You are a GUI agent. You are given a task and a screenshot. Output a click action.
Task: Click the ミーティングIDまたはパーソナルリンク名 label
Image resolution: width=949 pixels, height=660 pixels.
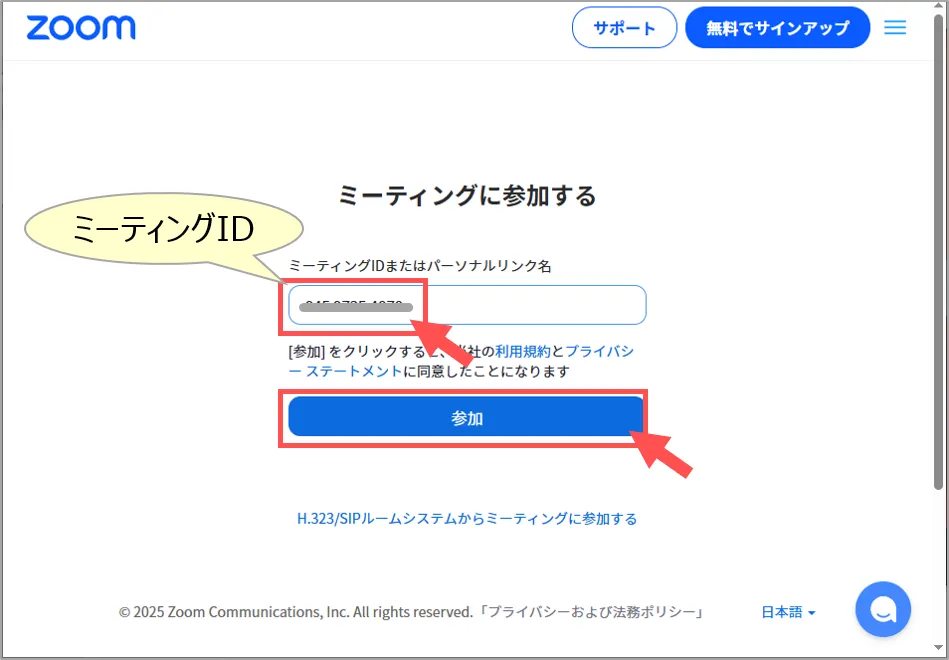coord(420,266)
